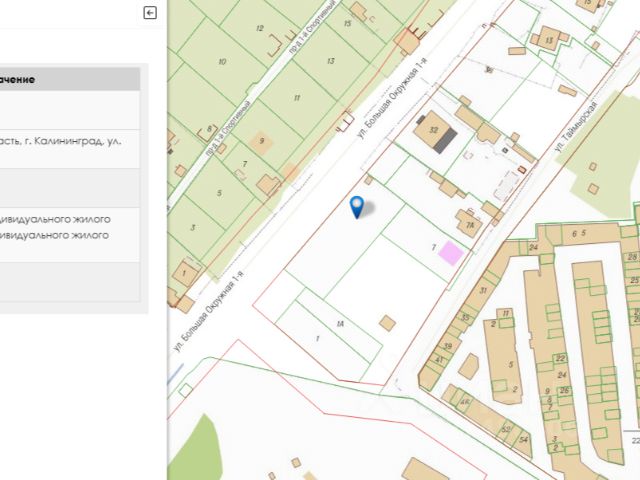This screenshot has width=640, height=480.
Task: Click table header cell ending in 'ачение'
Action: [x=70, y=79]
